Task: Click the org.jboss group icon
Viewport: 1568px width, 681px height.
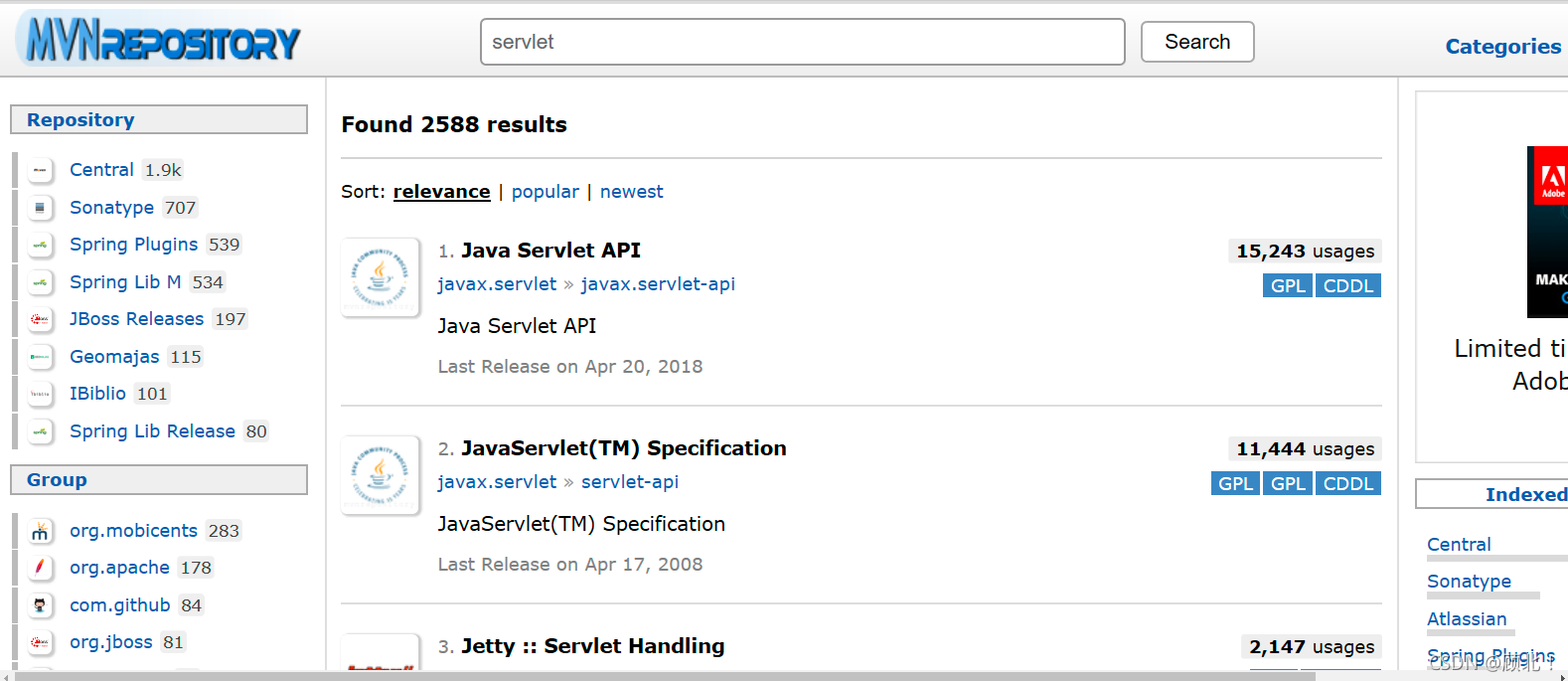Action: 40,642
